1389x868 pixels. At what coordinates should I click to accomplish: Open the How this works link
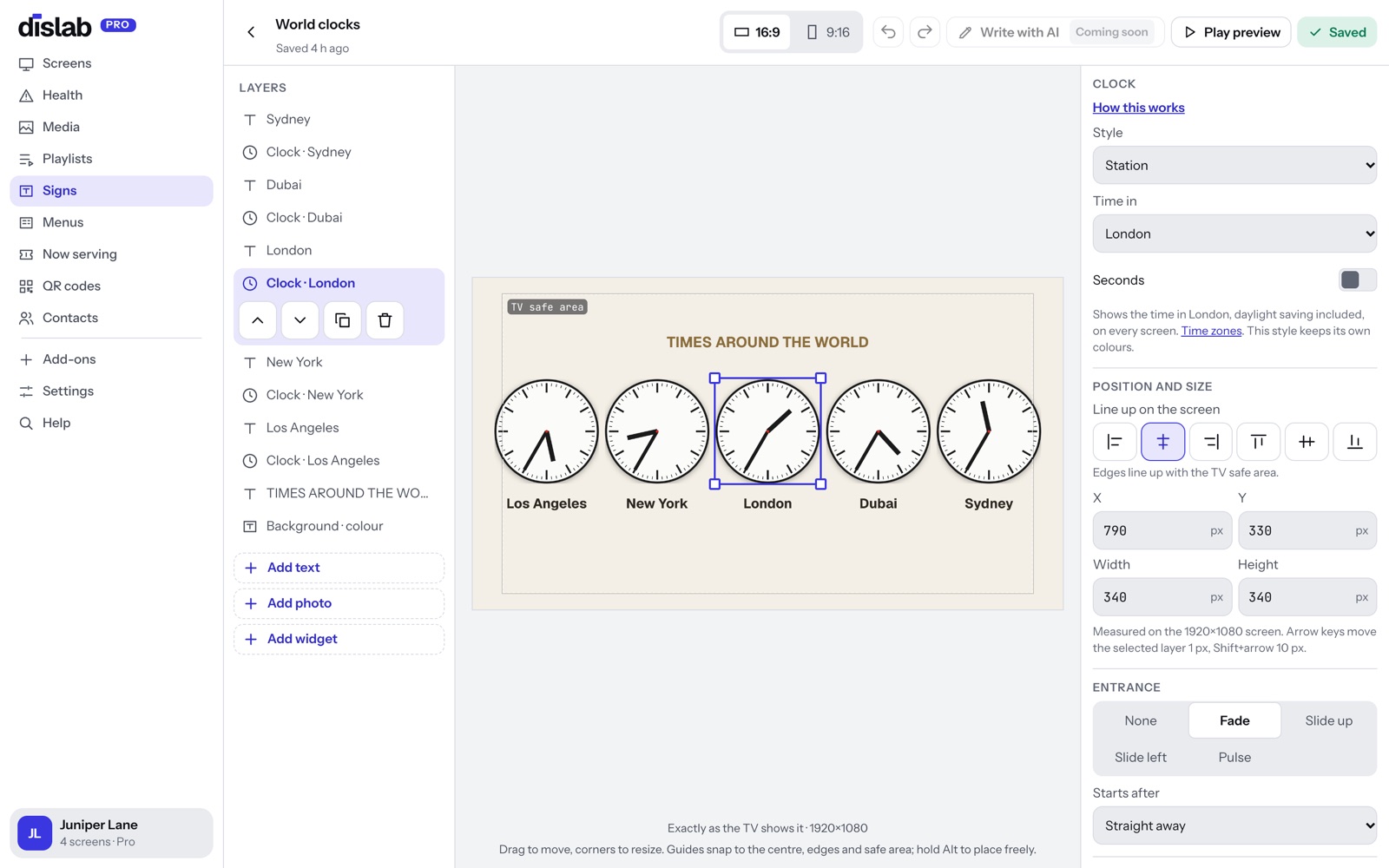coord(1138,108)
